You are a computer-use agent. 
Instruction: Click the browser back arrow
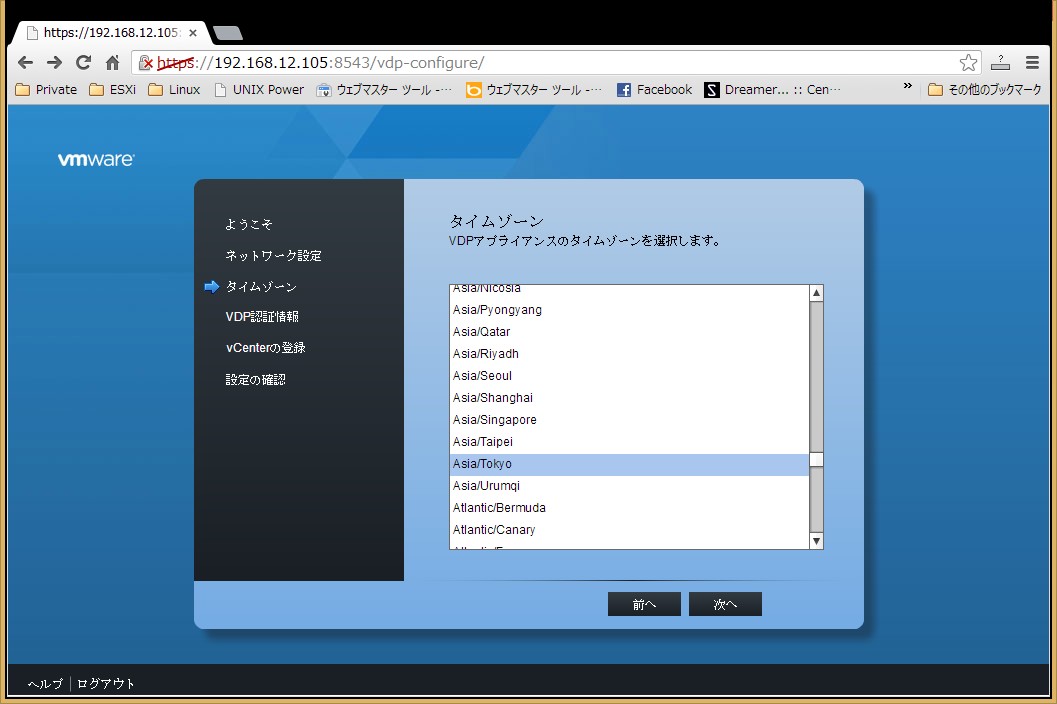26,63
